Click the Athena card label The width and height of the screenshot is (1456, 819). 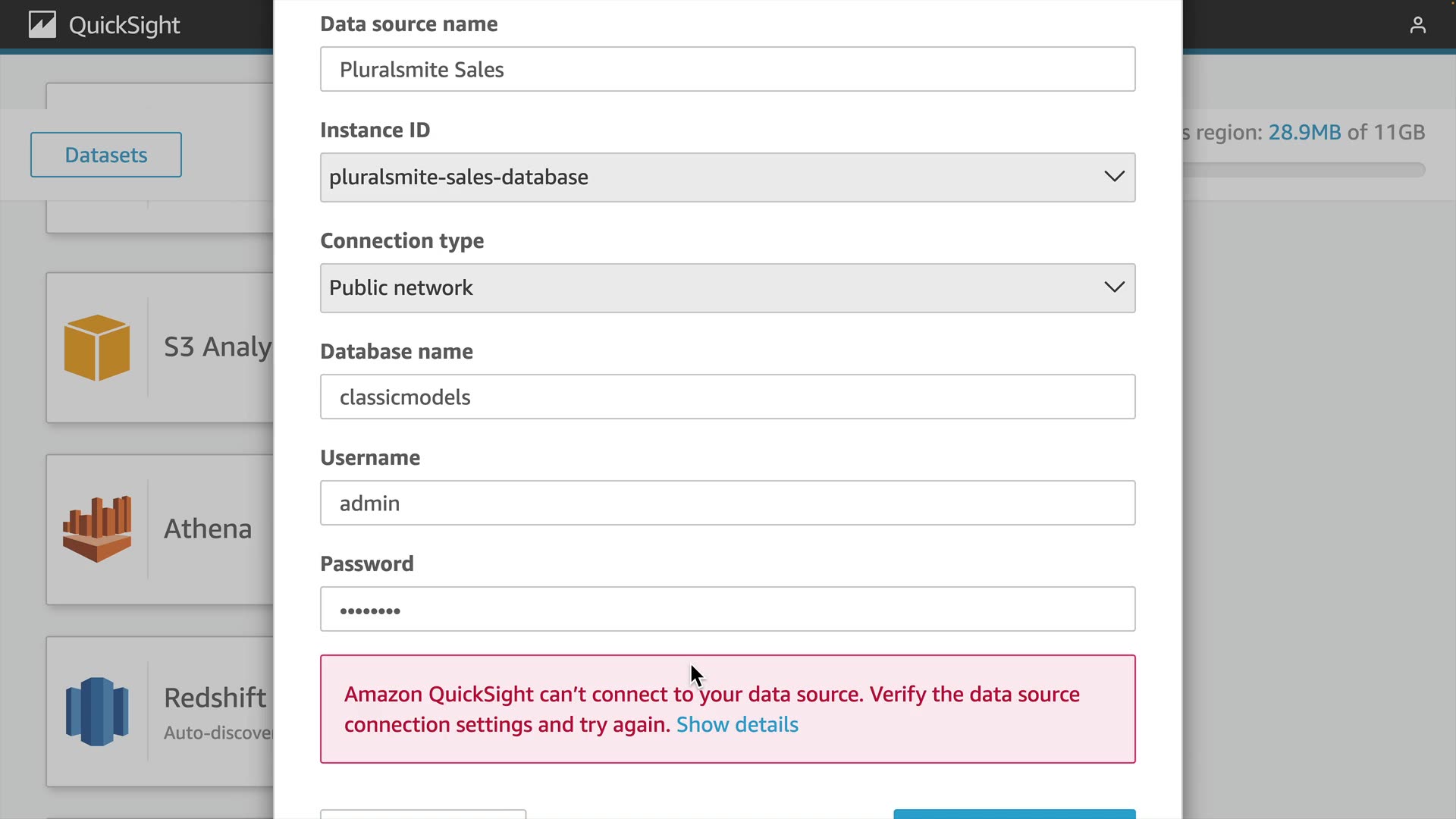click(208, 529)
